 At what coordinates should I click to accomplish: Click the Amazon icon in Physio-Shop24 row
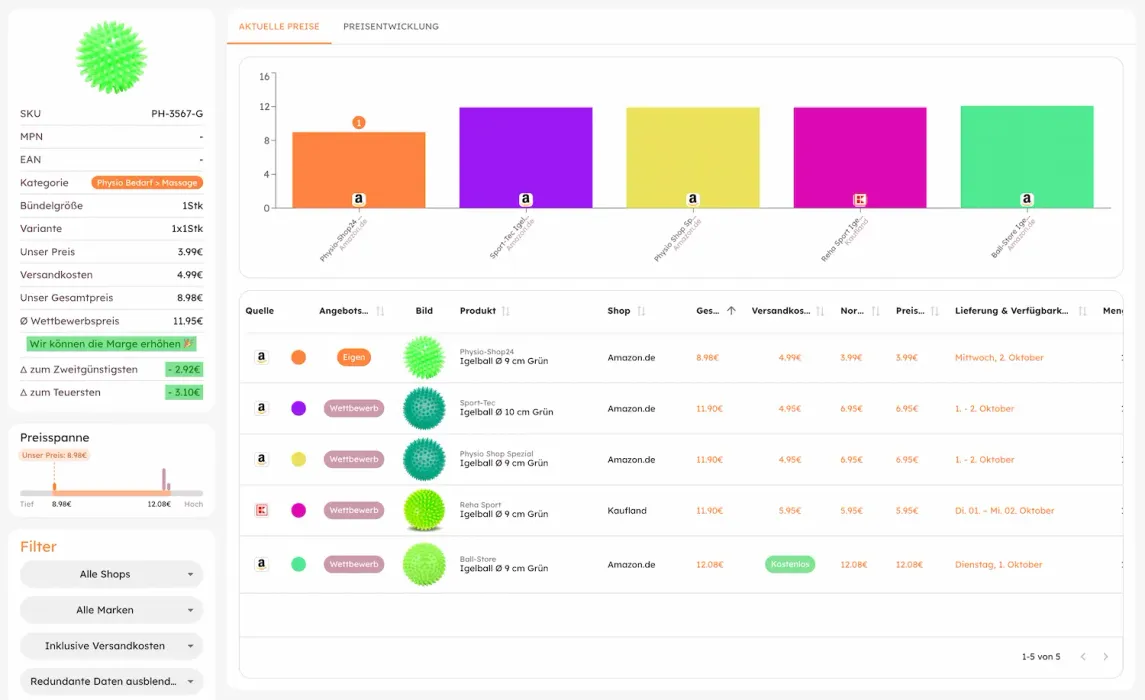(x=261, y=357)
